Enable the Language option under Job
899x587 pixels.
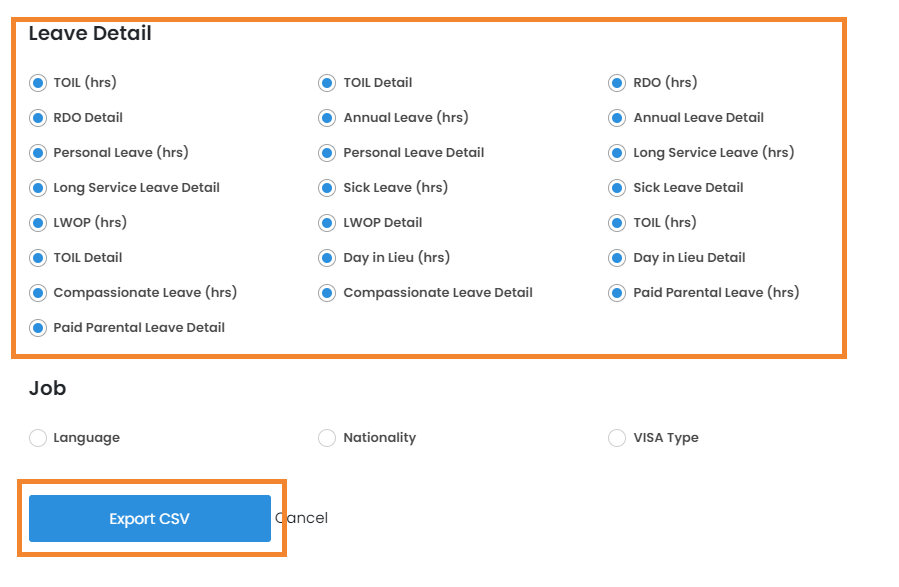38,438
